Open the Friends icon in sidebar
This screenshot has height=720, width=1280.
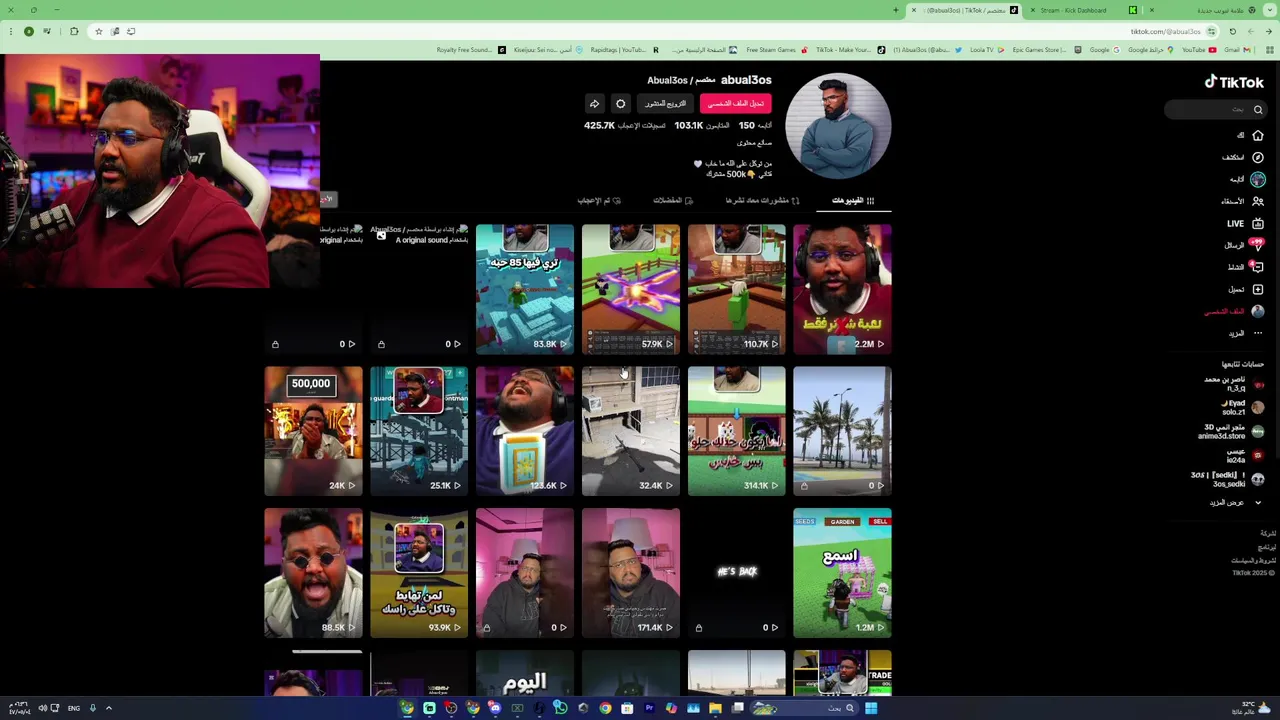point(1257,201)
